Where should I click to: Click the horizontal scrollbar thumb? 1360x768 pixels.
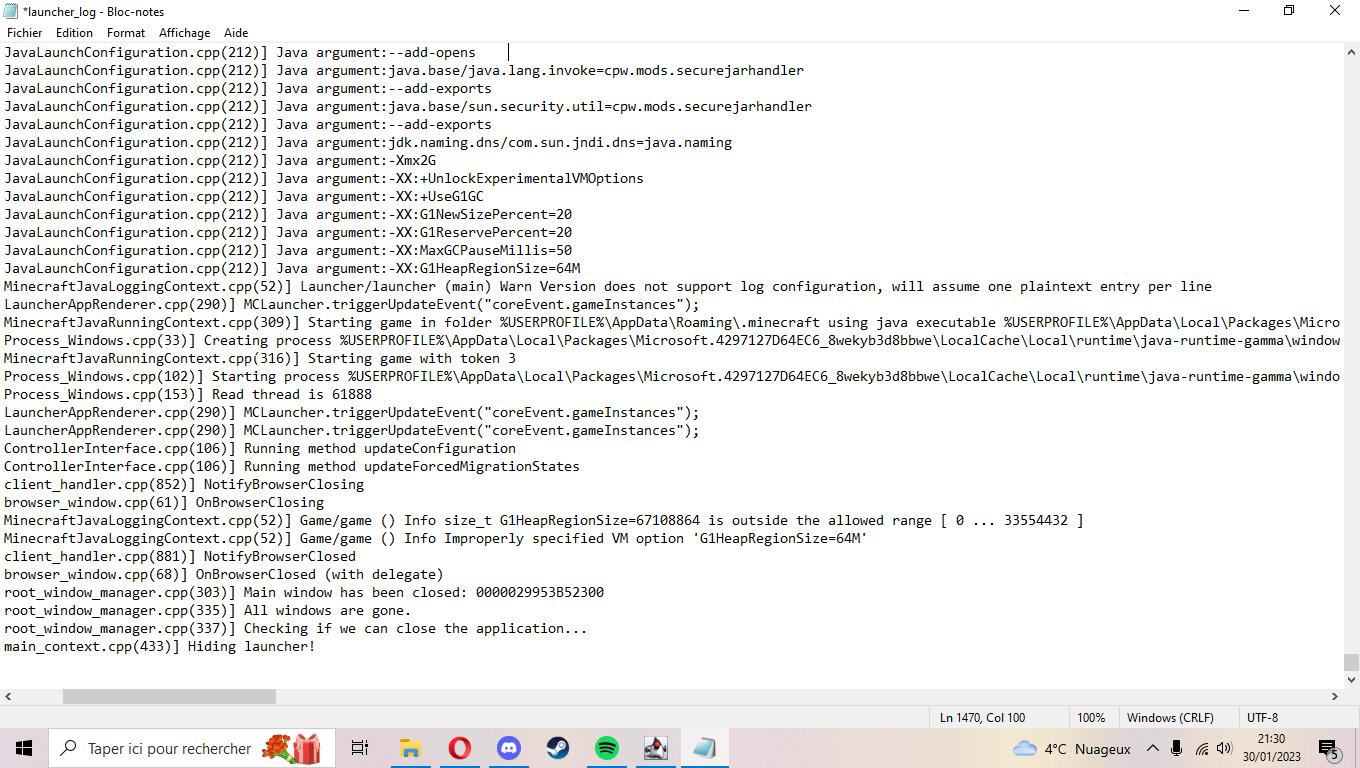pyautogui.click(x=169, y=696)
